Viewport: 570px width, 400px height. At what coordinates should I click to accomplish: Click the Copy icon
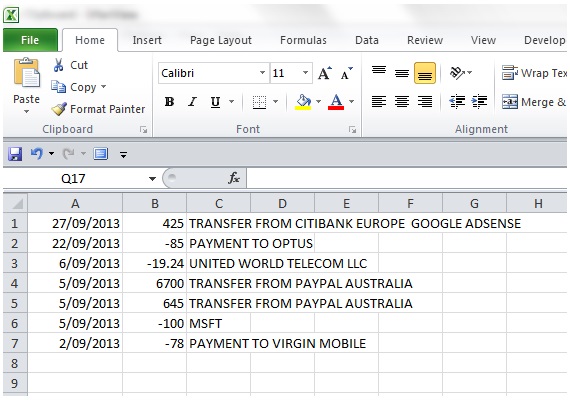[x=59, y=87]
